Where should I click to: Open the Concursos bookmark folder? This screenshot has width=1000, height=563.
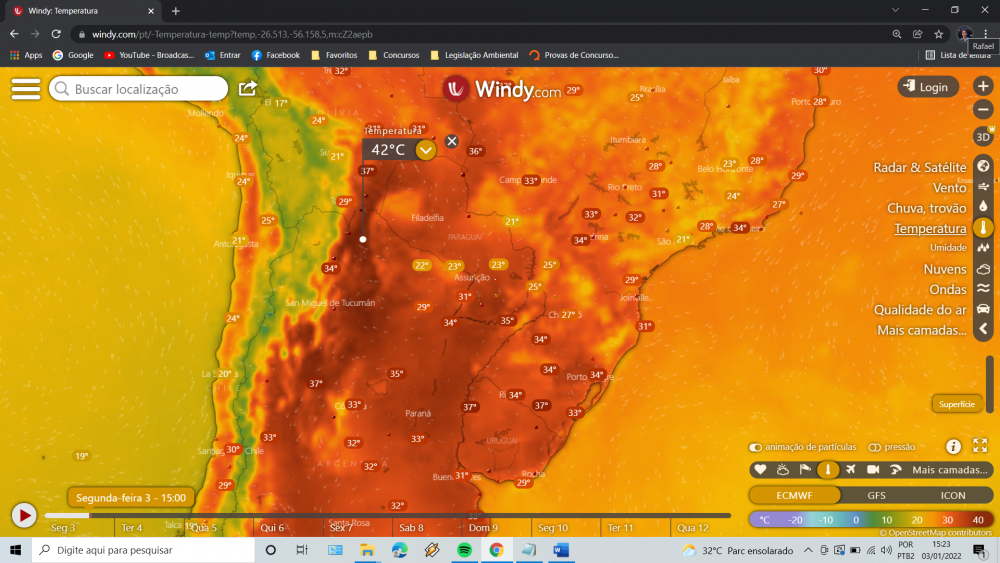[393, 55]
